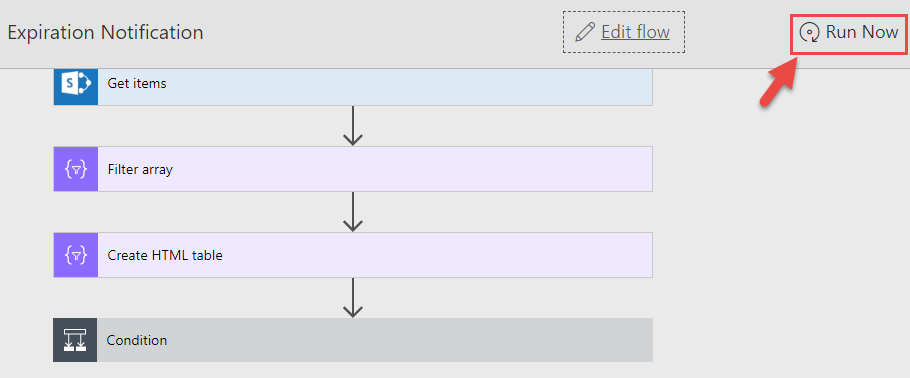Image resolution: width=910 pixels, height=378 pixels.
Task: Expand the Filter array action card
Action: tap(353, 169)
